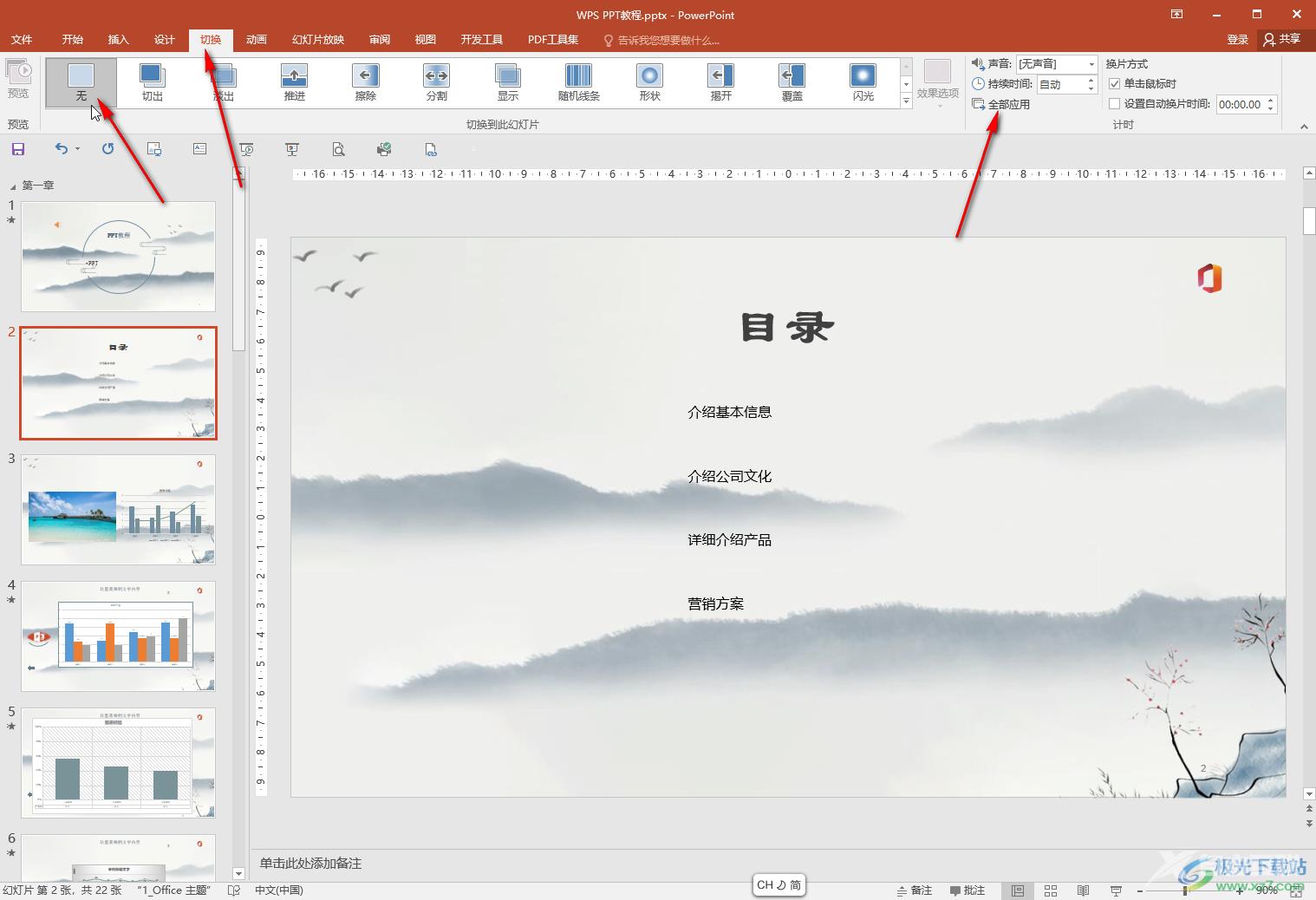
Task: Start slideshow from status bar icon
Action: pos(1116,890)
